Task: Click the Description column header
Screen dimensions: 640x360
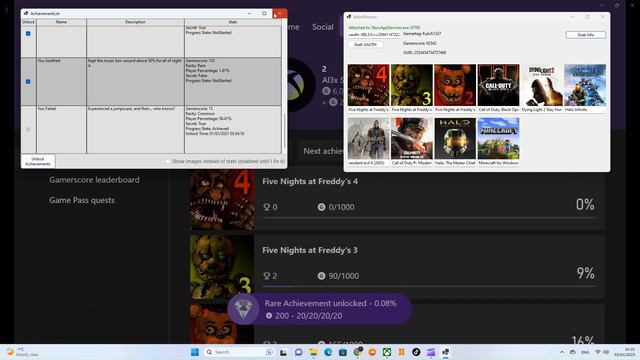Action: click(135, 22)
